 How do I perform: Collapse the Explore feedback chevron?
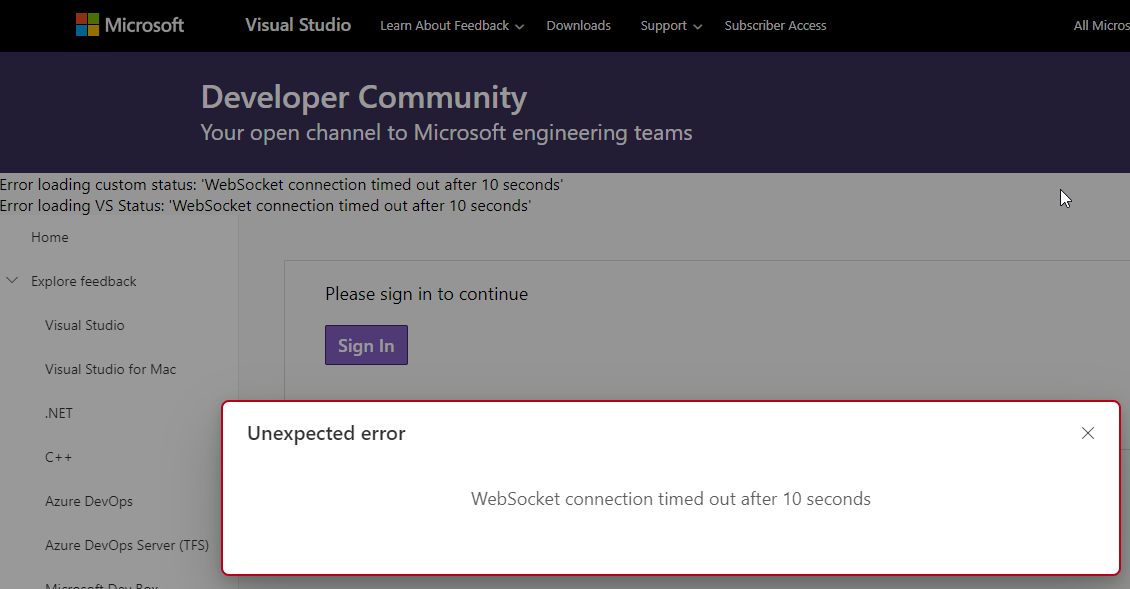(x=12, y=280)
